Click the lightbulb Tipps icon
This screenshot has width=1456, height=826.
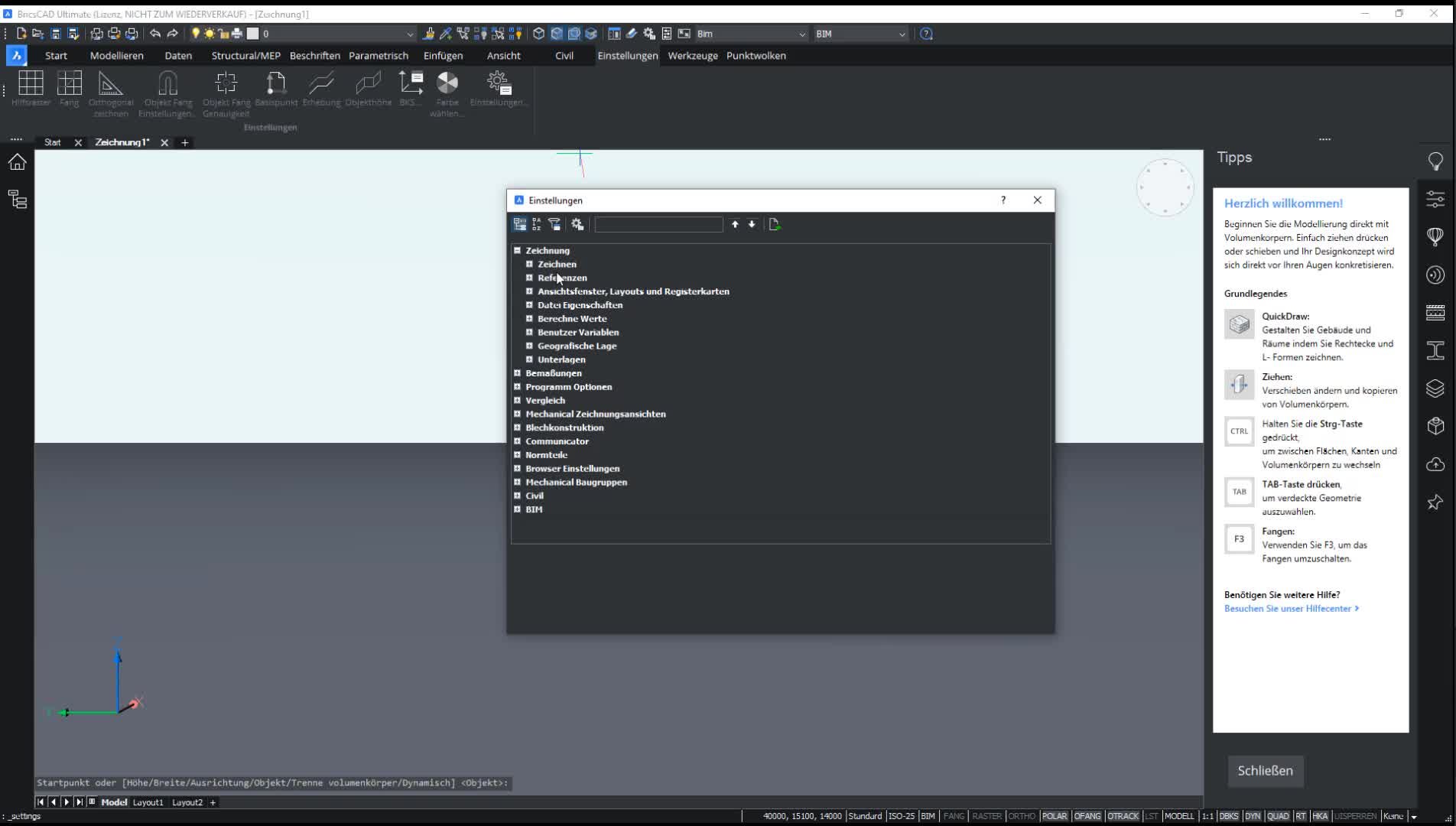coord(1435,161)
